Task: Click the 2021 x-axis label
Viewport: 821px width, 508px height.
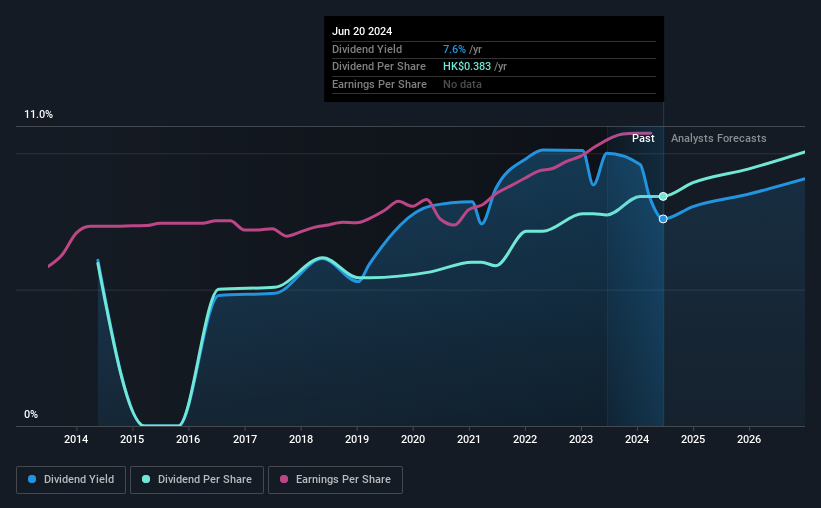Action: pos(469,439)
